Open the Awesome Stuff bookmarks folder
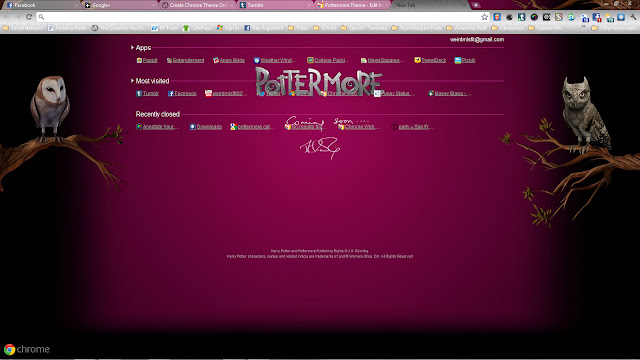 [x=467, y=28]
